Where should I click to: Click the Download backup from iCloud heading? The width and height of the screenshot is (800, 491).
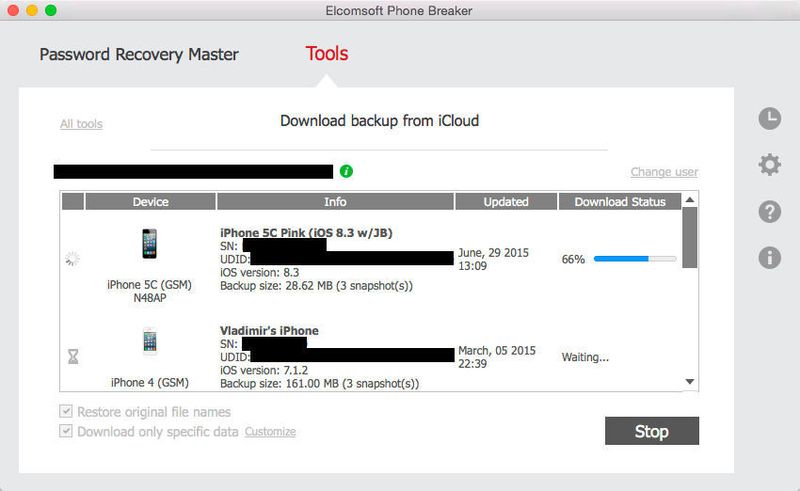click(x=380, y=121)
